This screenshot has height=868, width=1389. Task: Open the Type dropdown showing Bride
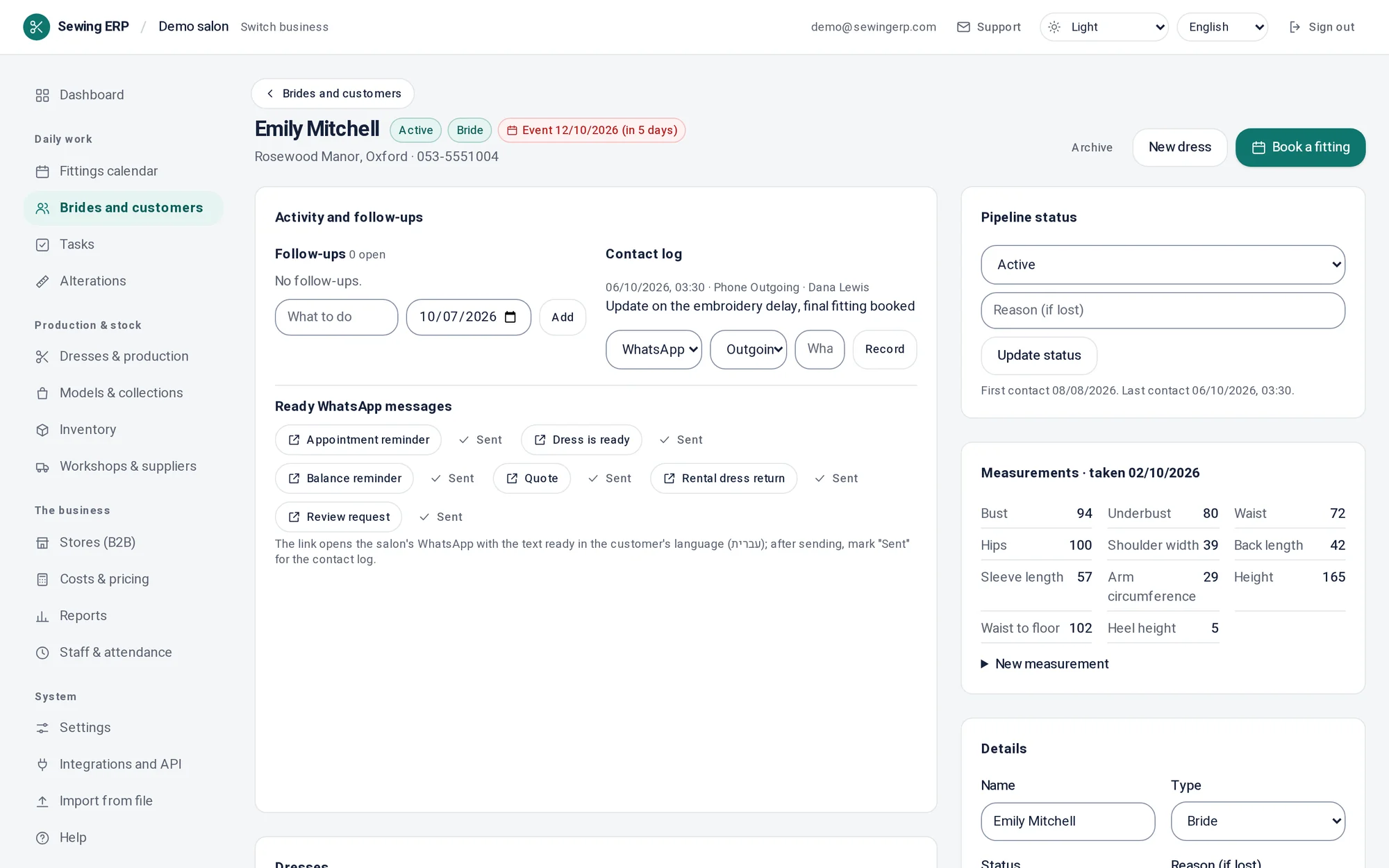pyautogui.click(x=1258, y=821)
